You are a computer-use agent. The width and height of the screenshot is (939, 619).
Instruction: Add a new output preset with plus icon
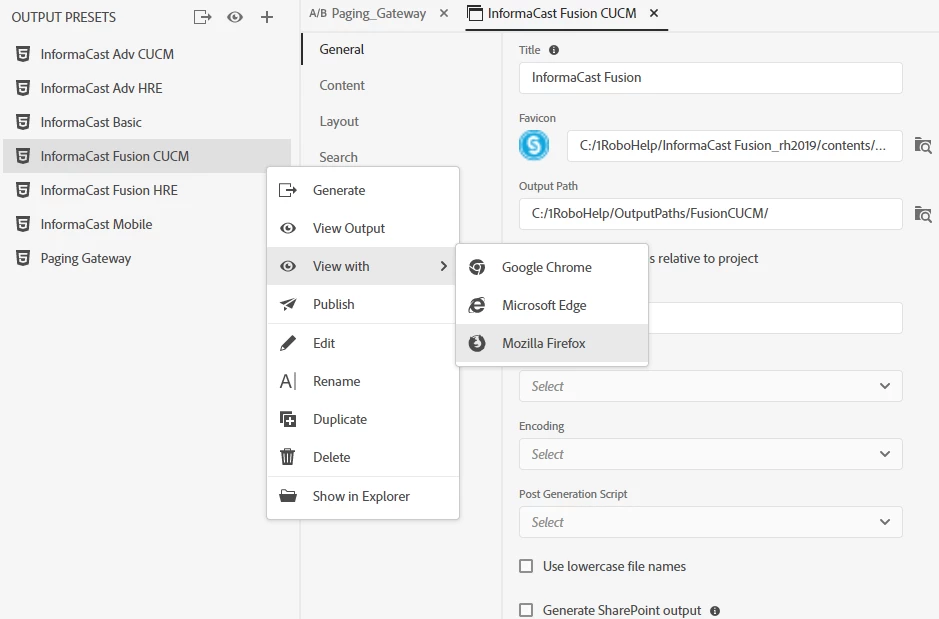266,17
